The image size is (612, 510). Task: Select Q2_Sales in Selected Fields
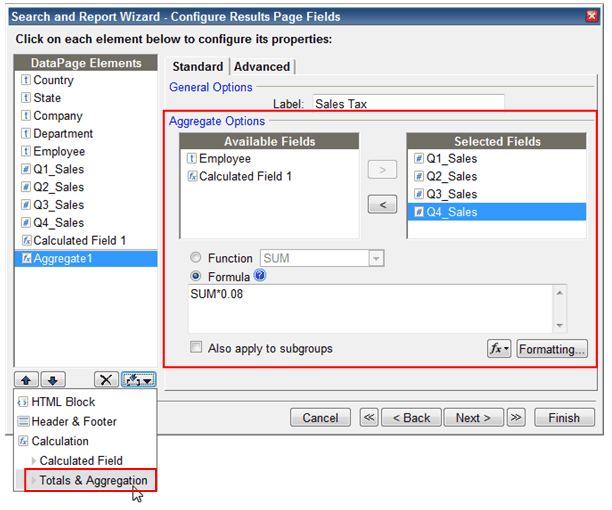click(496, 176)
